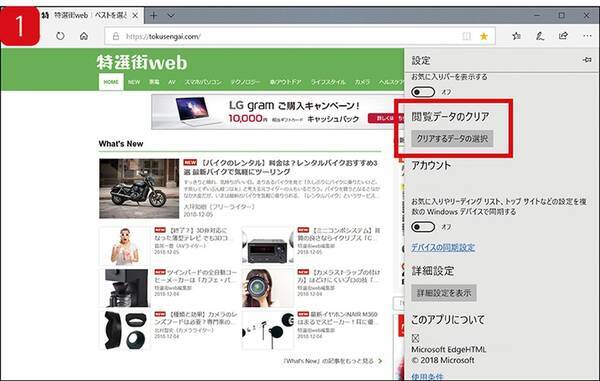Click the クリアするデータの選択 button

coord(452,139)
